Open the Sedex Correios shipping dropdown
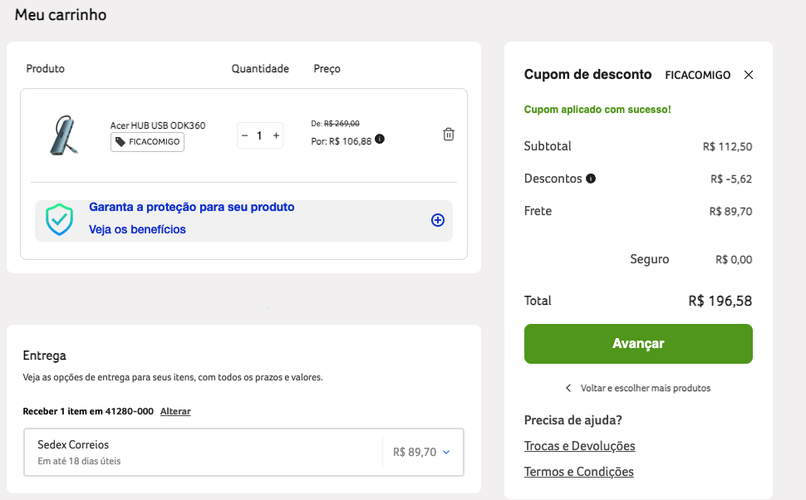Image resolution: width=806 pixels, height=500 pixels. coord(446,452)
